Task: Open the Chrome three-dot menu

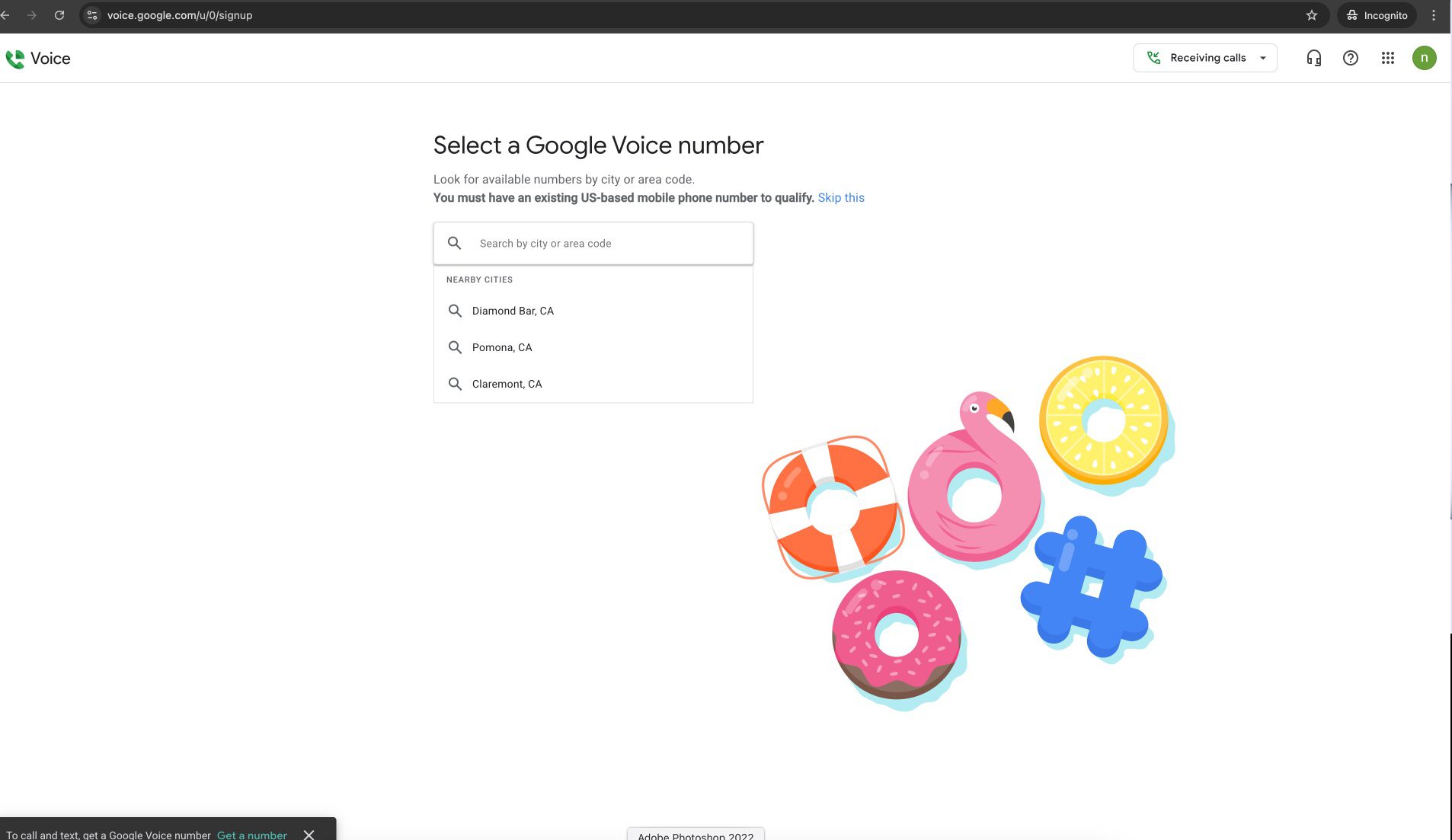Action: click(x=1433, y=15)
